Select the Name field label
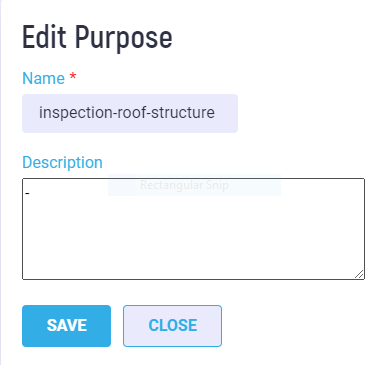369x365 pixels. click(43, 78)
